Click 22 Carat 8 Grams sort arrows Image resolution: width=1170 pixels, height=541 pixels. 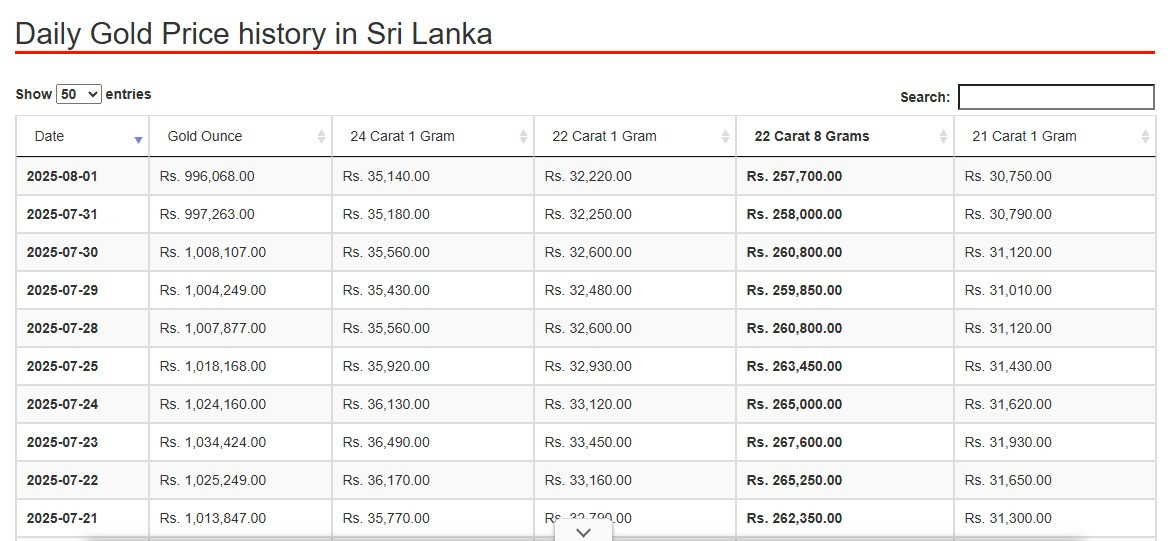coord(943,137)
